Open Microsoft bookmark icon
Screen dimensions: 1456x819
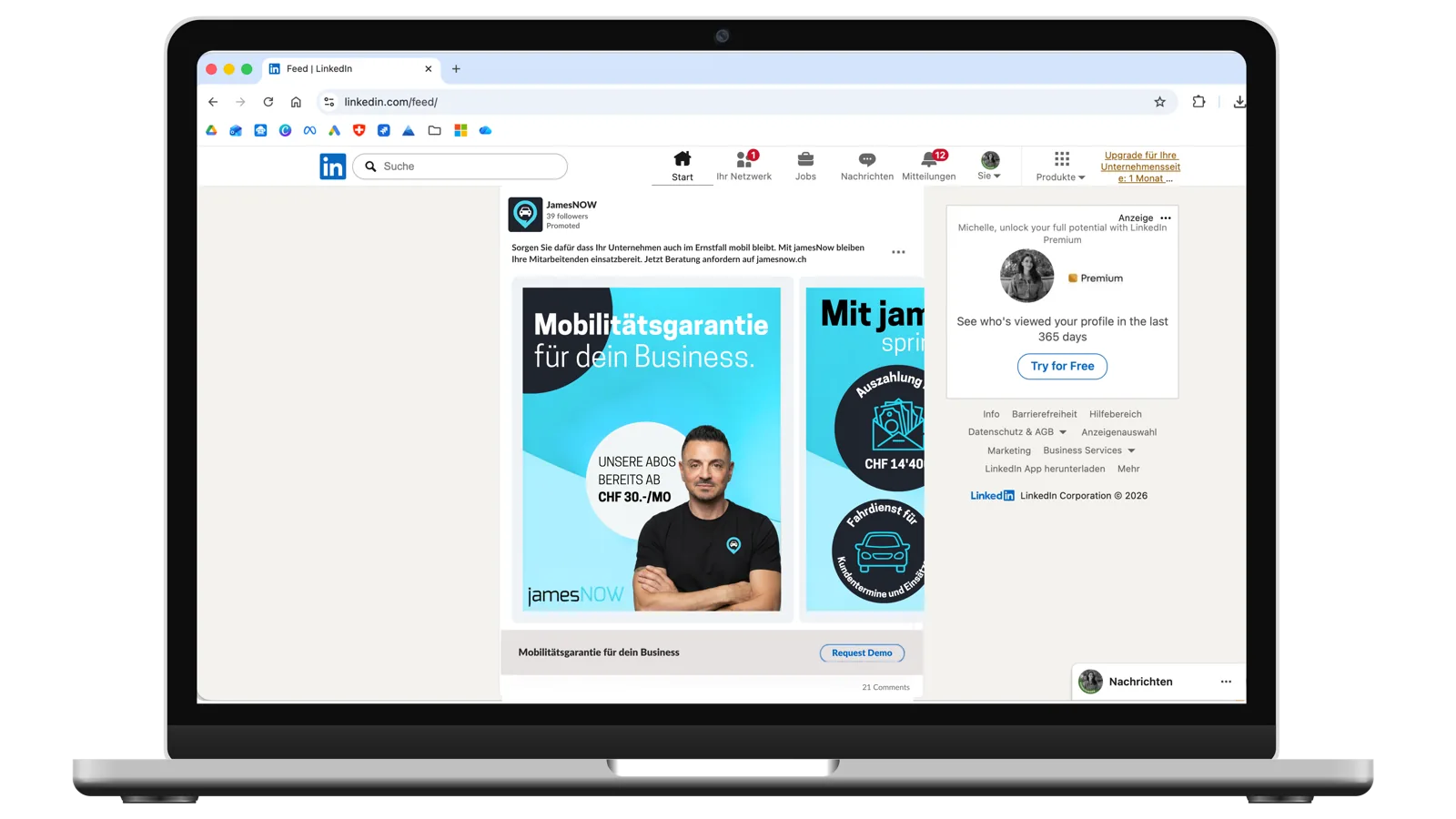(x=460, y=131)
